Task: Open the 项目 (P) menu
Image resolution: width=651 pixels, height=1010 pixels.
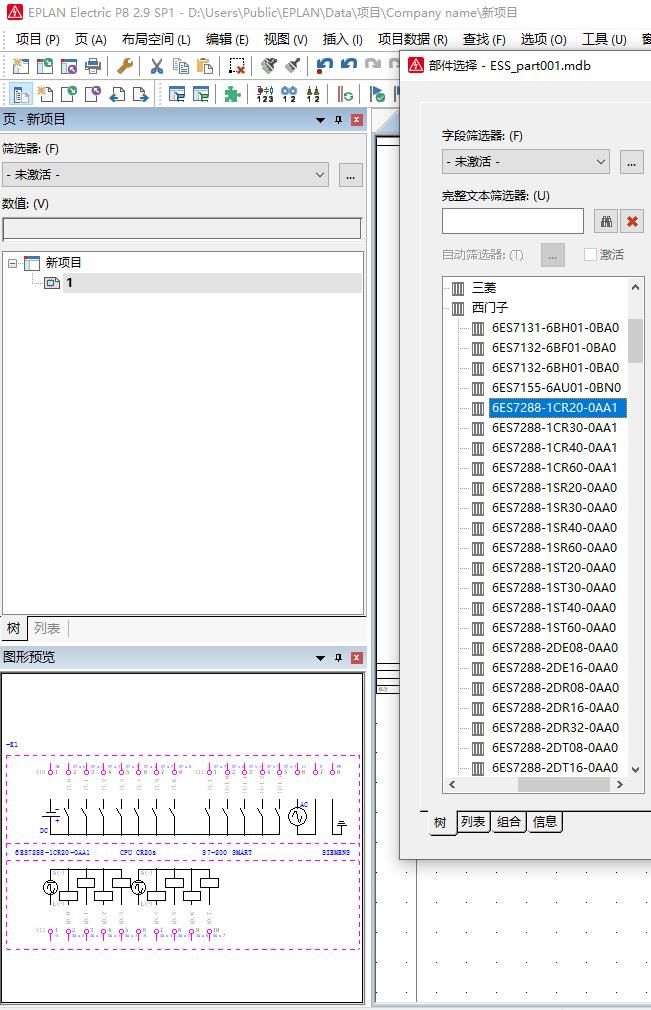Action: click(x=37, y=39)
